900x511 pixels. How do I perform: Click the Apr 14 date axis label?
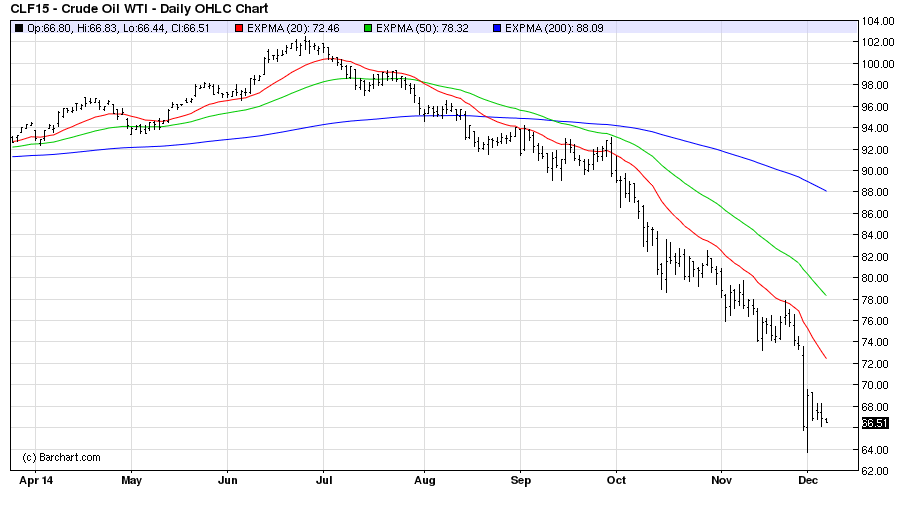pos(36,480)
